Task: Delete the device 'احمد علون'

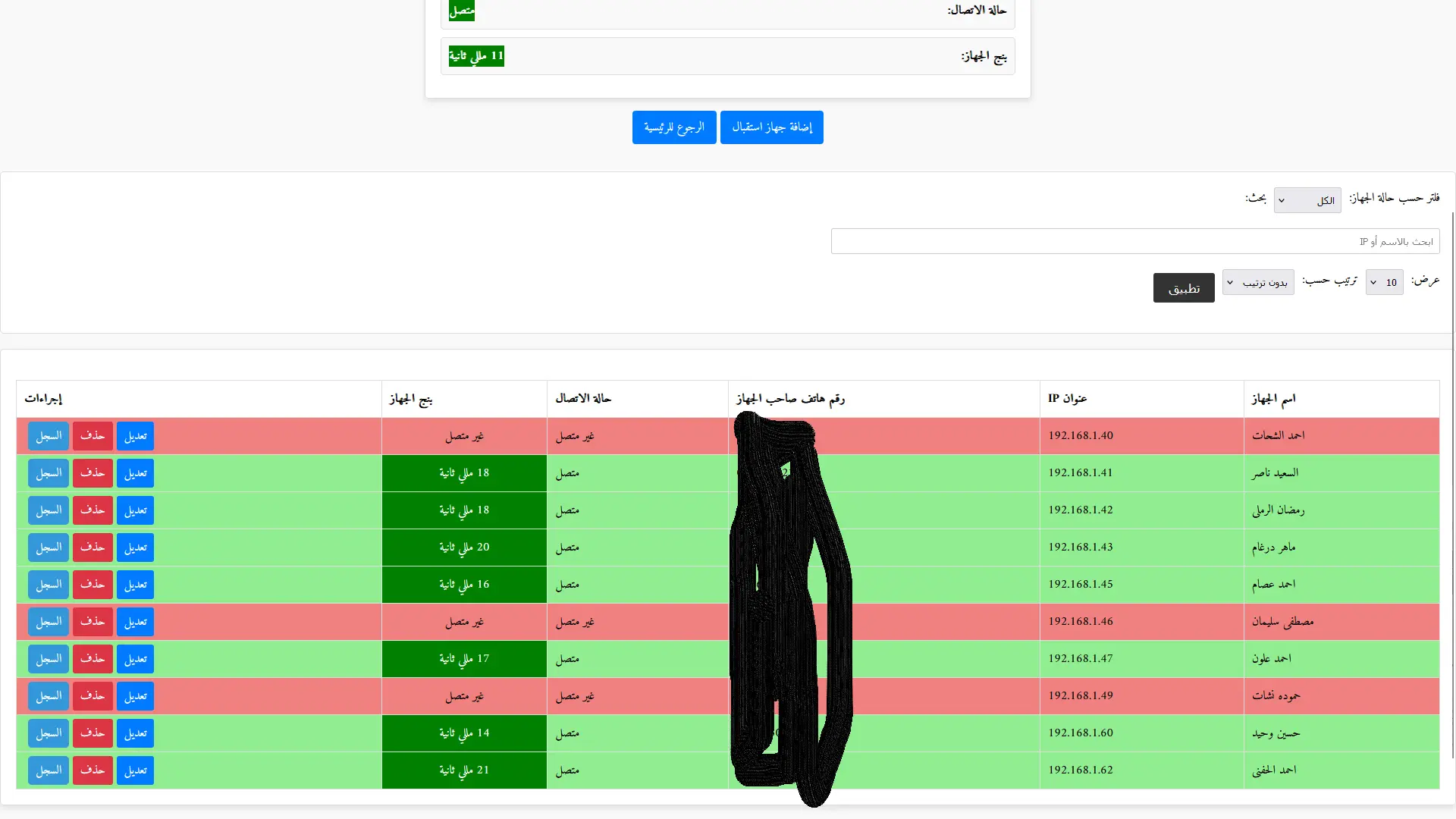Action: click(x=93, y=658)
